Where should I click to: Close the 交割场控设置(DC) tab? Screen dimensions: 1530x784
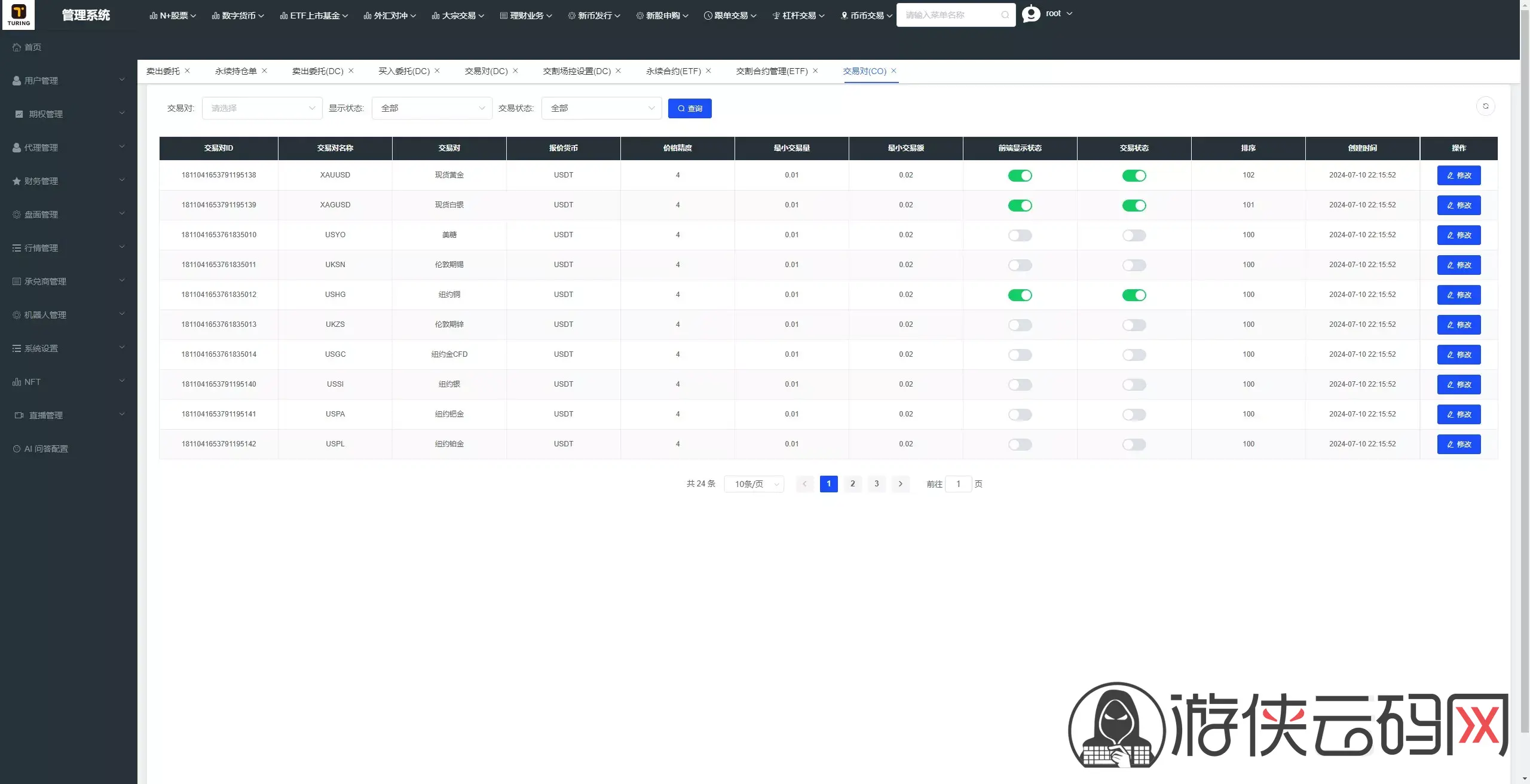[618, 71]
